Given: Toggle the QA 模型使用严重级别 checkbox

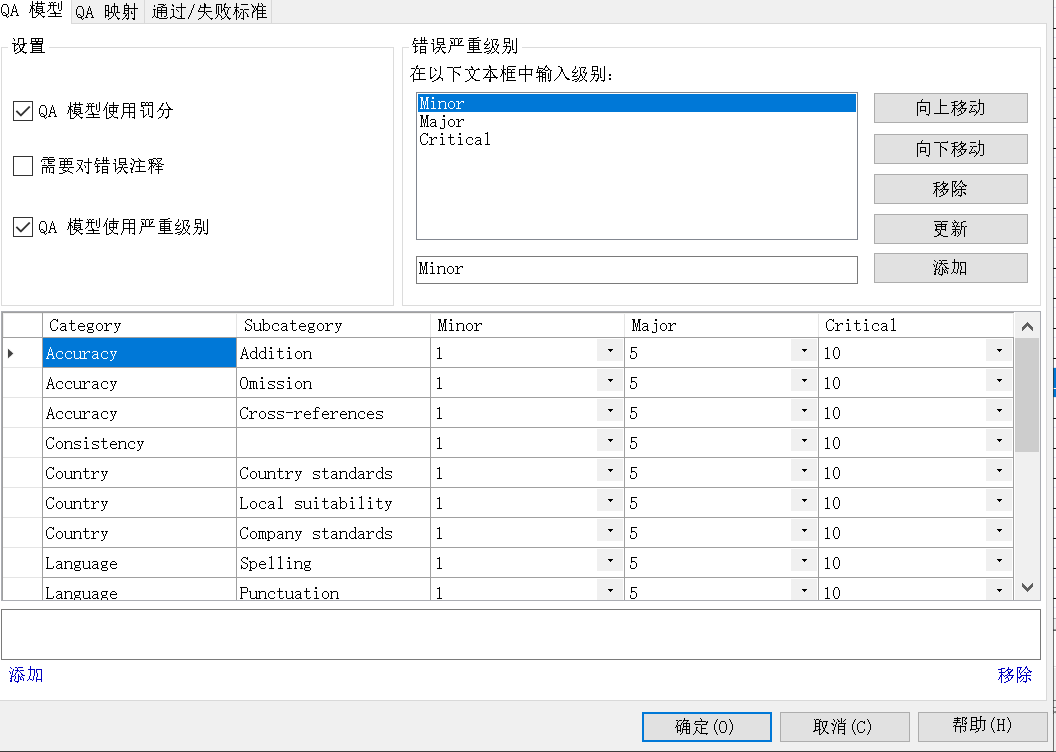Looking at the screenshot, I should 23,227.
